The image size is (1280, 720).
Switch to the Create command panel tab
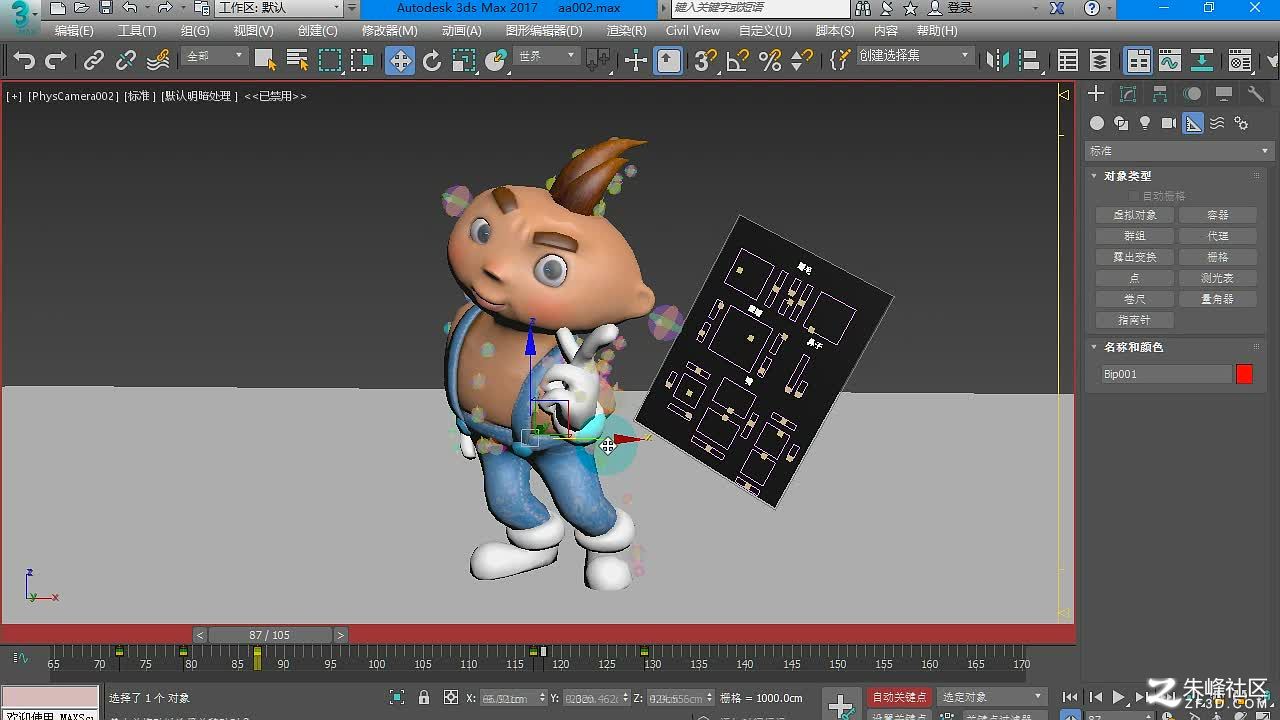point(1096,94)
